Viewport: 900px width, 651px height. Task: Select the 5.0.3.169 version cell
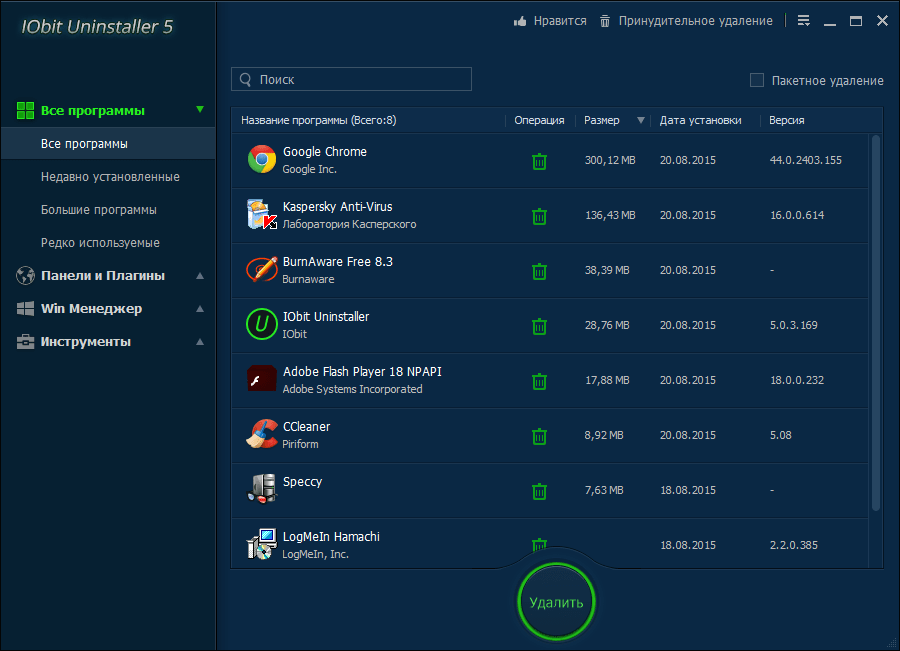794,325
